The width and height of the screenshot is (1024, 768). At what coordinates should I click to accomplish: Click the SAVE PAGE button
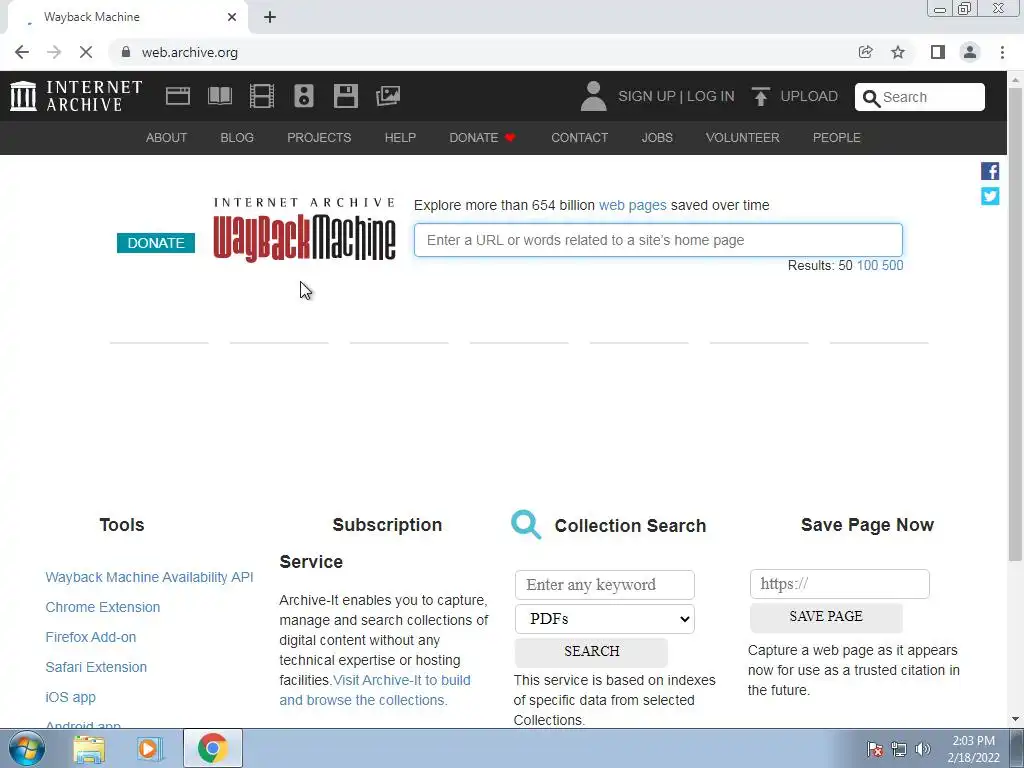(826, 616)
